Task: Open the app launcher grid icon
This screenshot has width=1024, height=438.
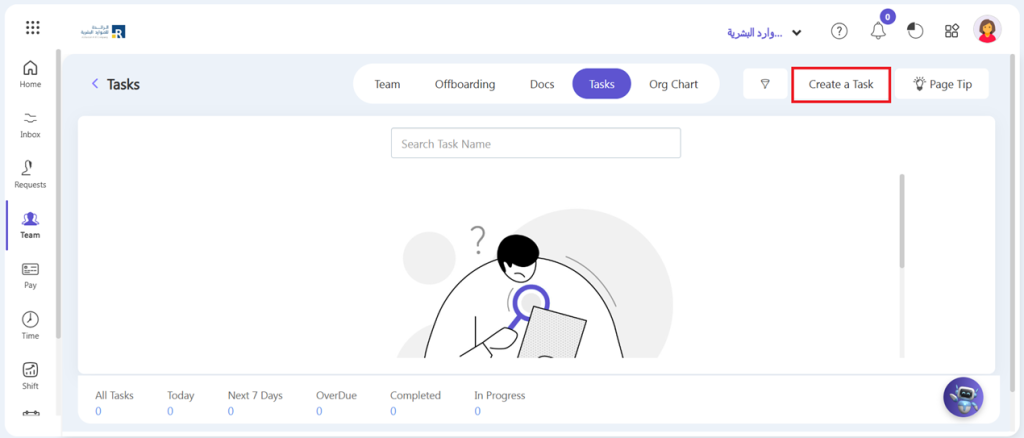Action: (x=33, y=28)
